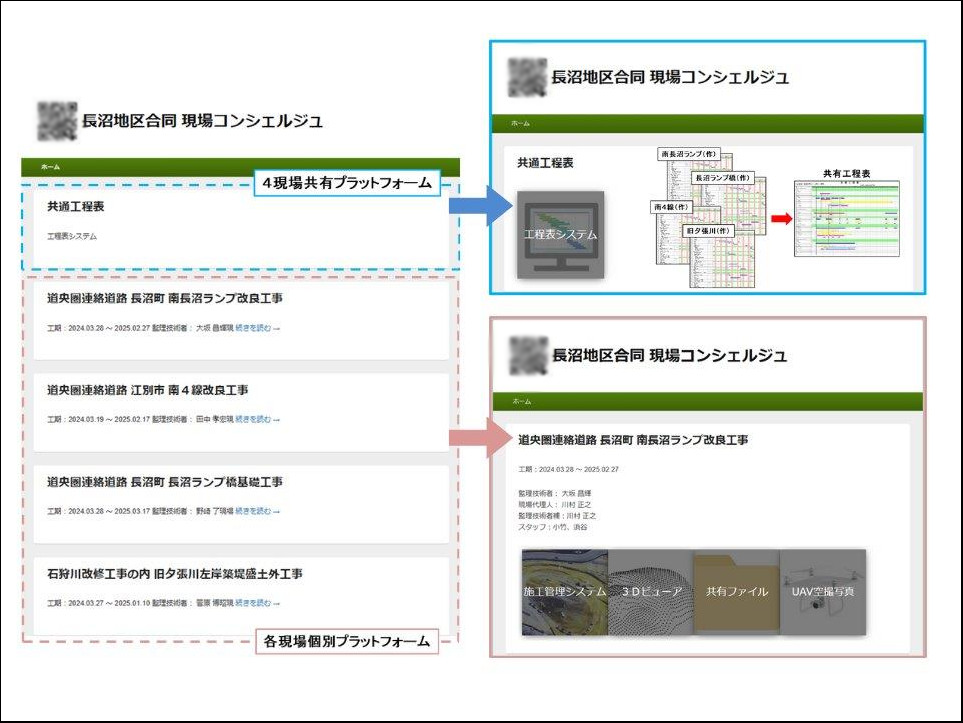Viewport: 963px width, 723px height.
Task: Click the logo in the bottom-right panel header
Action: pos(527,355)
